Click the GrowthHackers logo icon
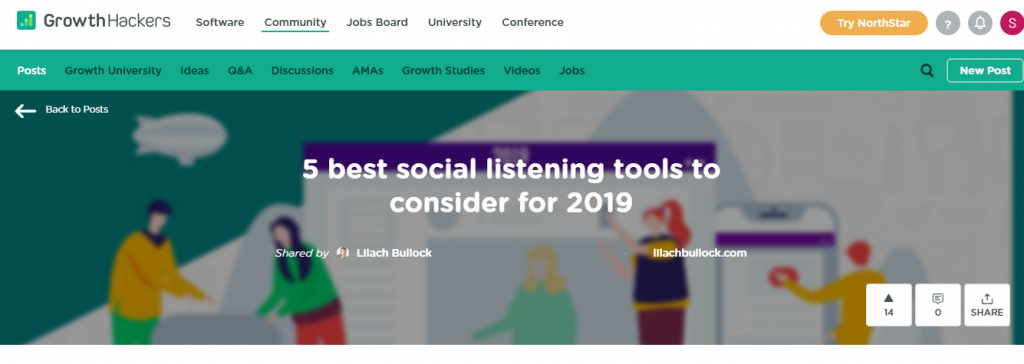1024x364 pixels. click(27, 21)
